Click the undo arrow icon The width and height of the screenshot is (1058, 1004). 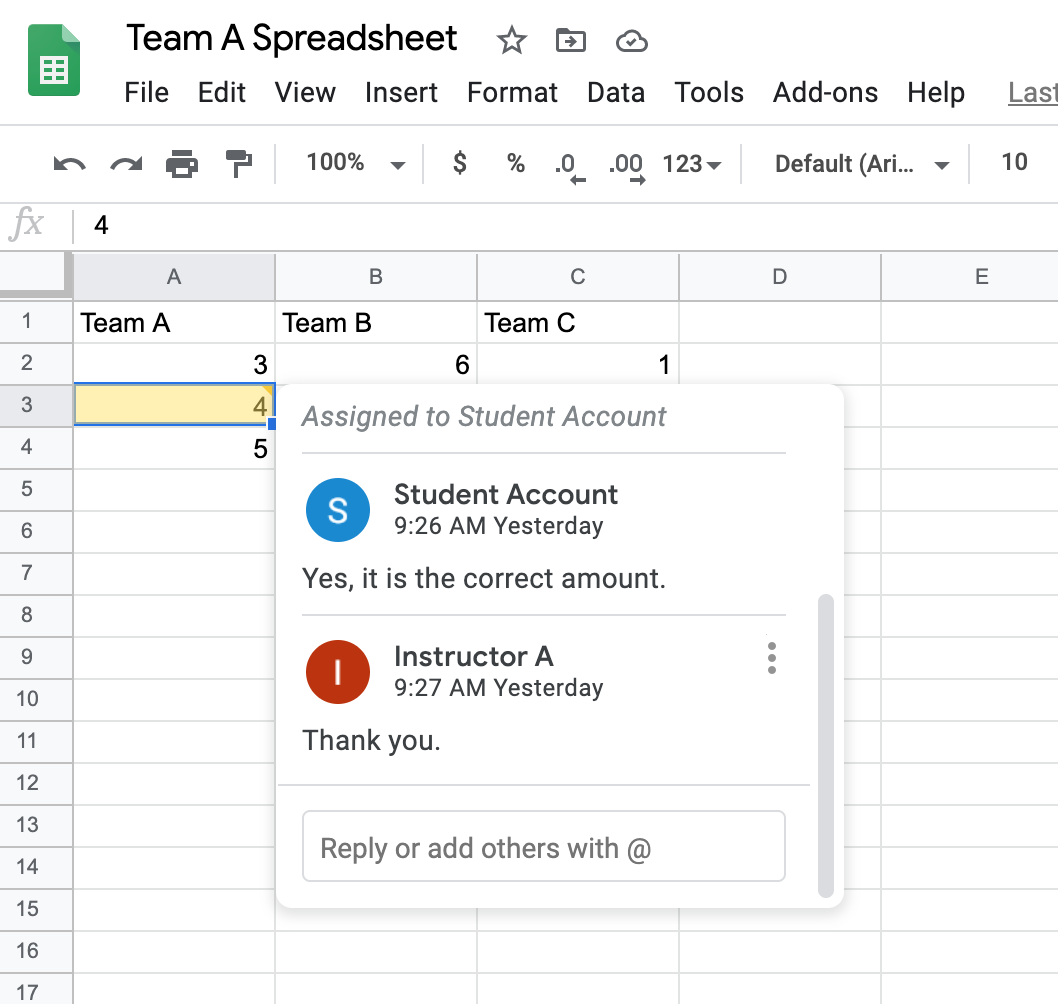pos(69,164)
